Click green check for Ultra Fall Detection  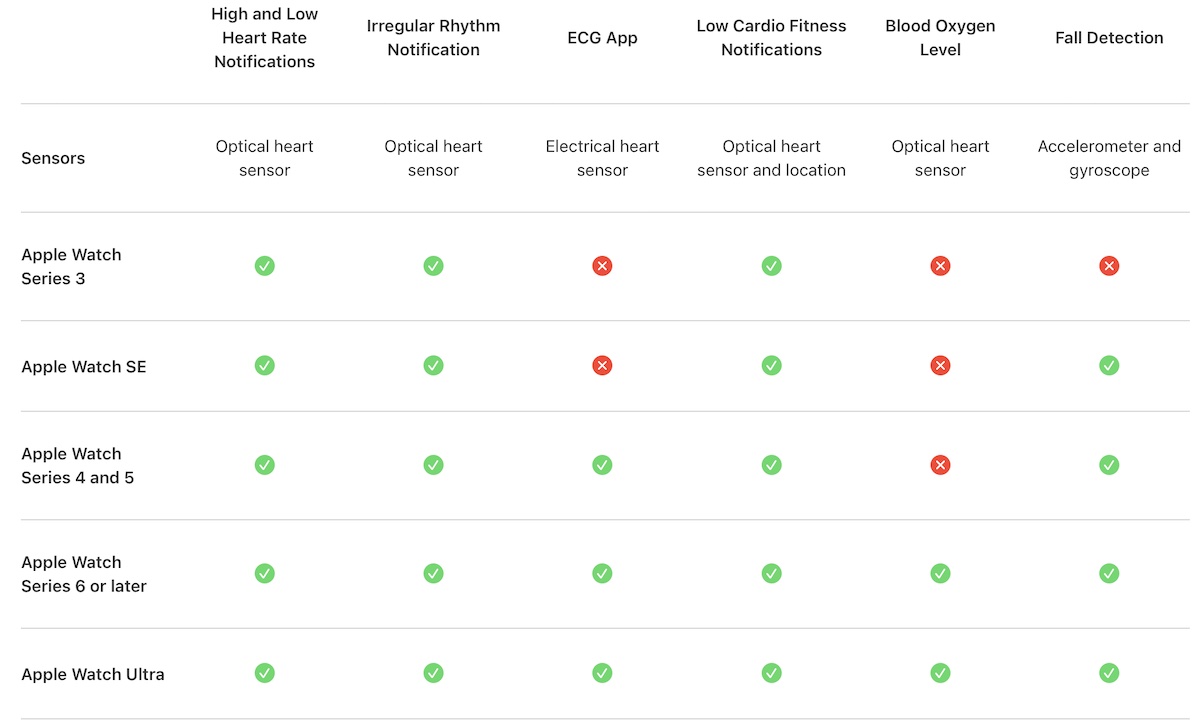point(1109,673)
